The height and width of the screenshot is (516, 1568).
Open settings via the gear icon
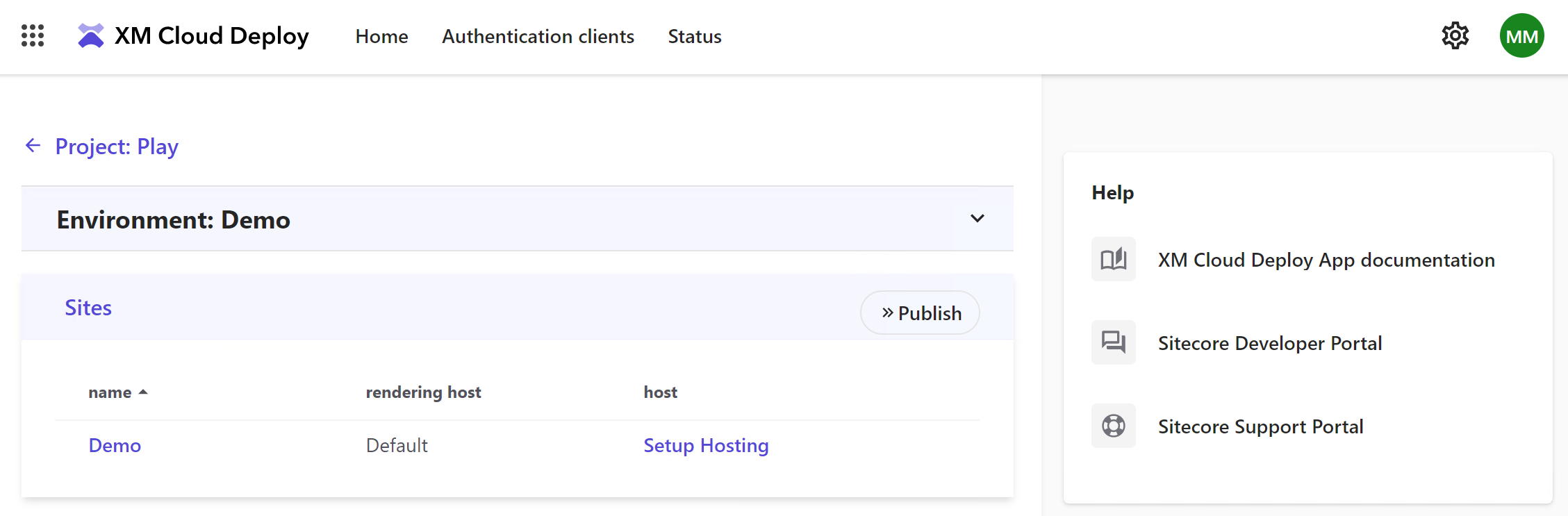[x=1455, y=35]
